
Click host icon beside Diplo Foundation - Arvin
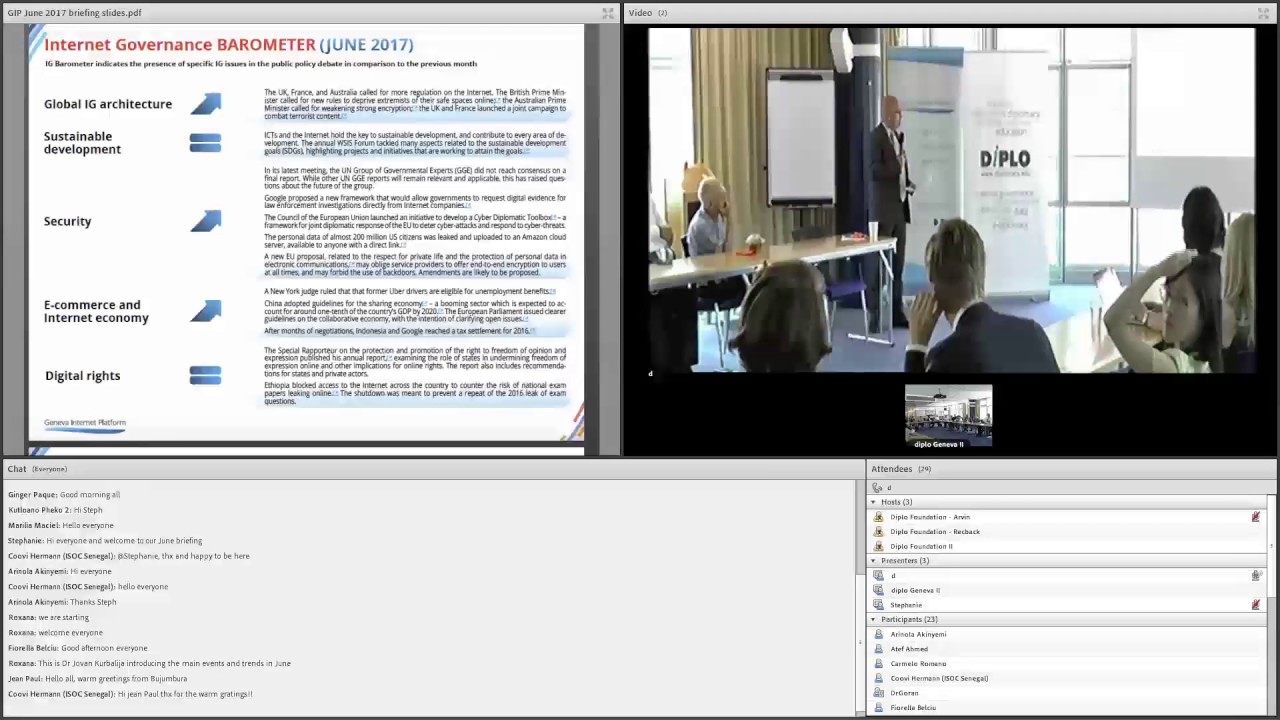(879, 517)
